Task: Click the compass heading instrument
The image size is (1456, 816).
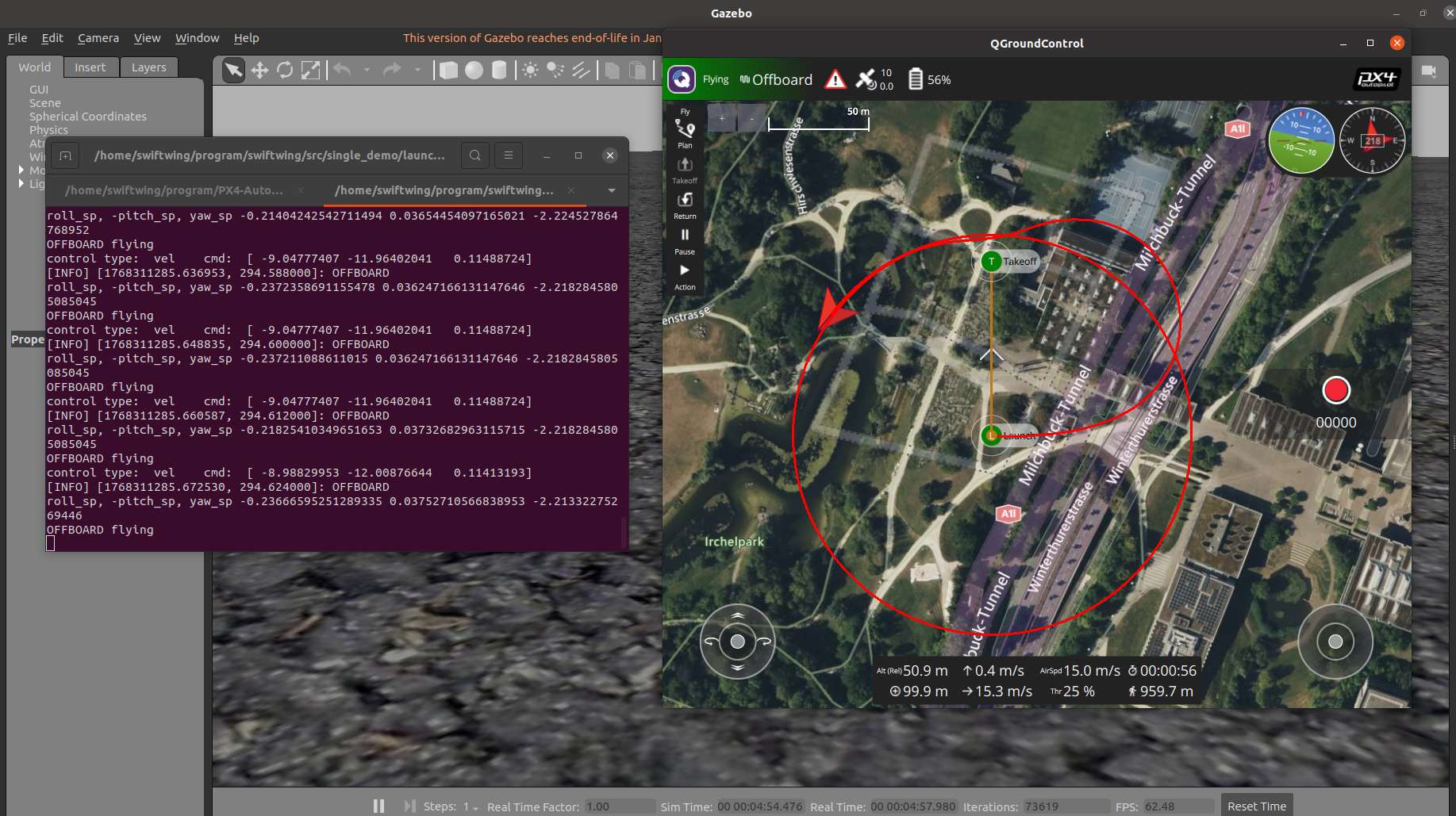Action: click(x=1373, y=140)
